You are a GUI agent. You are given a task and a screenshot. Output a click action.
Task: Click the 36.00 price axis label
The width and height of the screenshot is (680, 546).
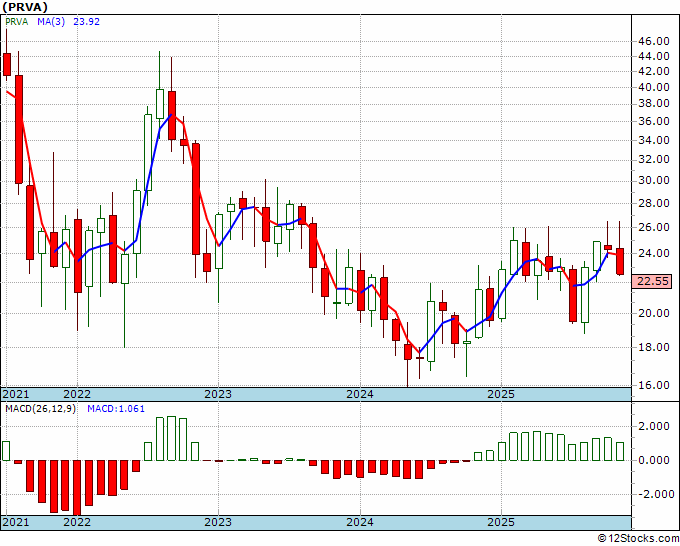coord(654,121)
